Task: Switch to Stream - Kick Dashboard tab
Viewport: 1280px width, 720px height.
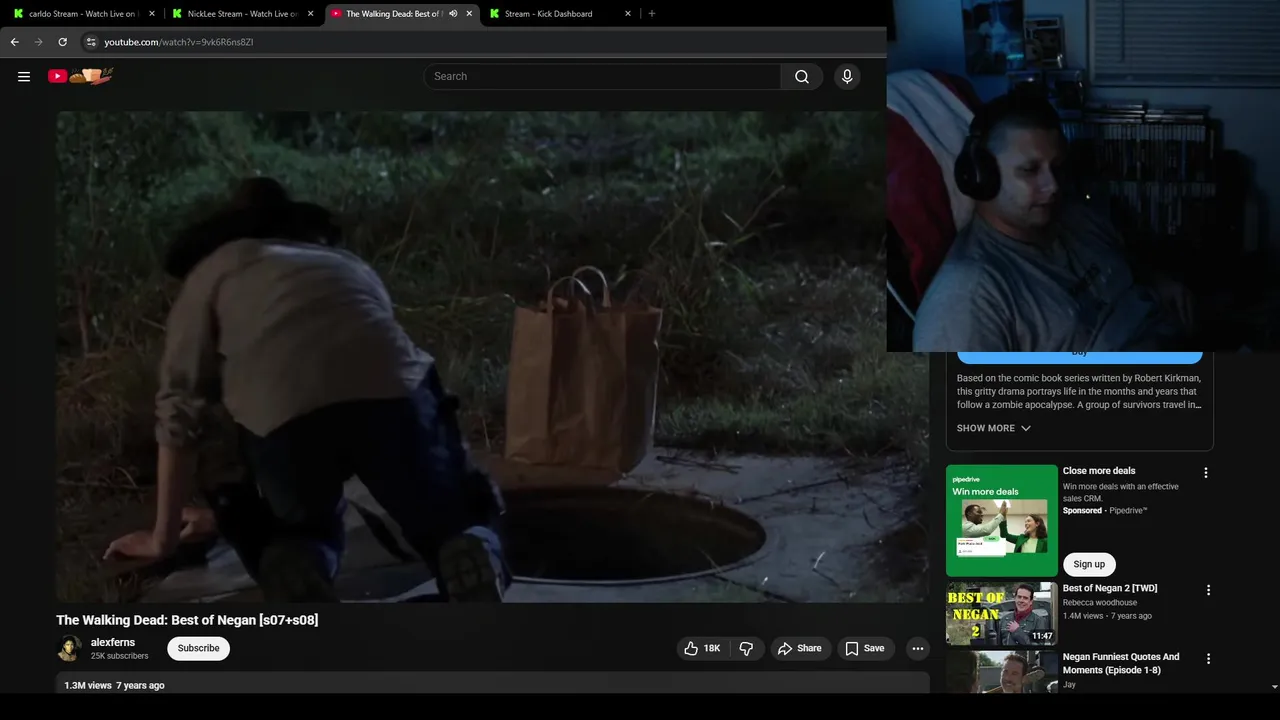Action: tap(549, 14)
